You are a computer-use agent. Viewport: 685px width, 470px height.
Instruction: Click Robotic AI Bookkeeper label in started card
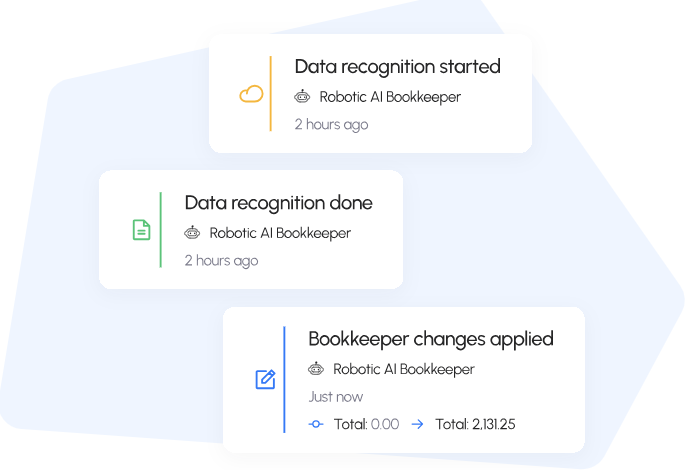point(390,97)
